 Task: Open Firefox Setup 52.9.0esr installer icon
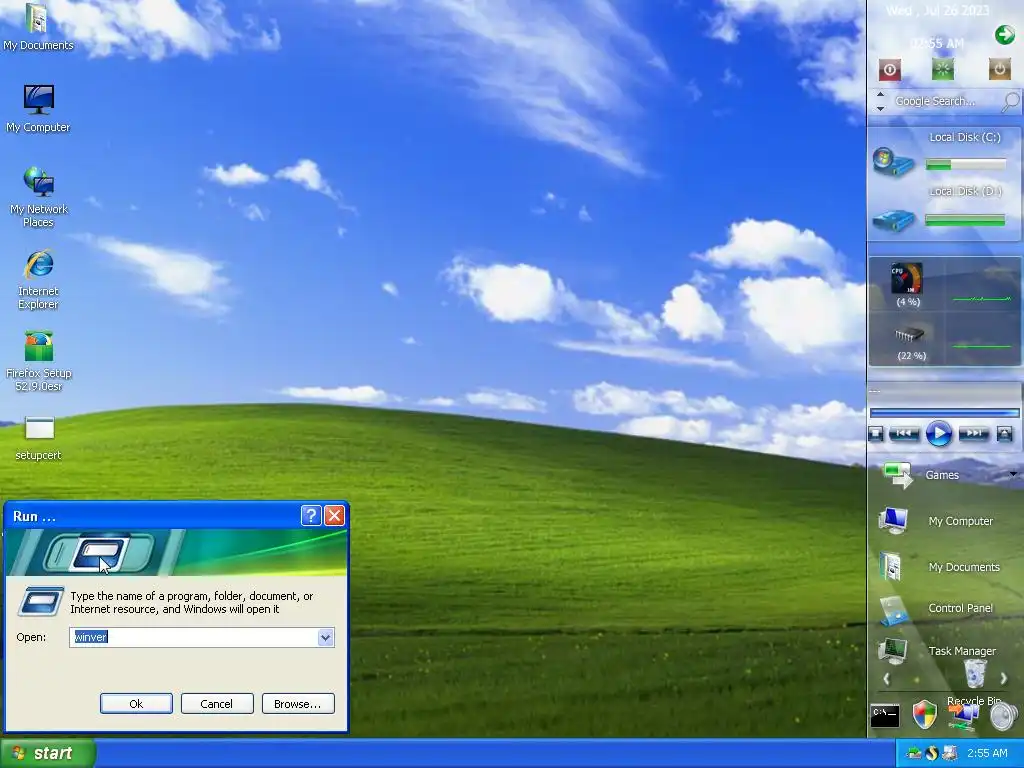coord(38,360)
